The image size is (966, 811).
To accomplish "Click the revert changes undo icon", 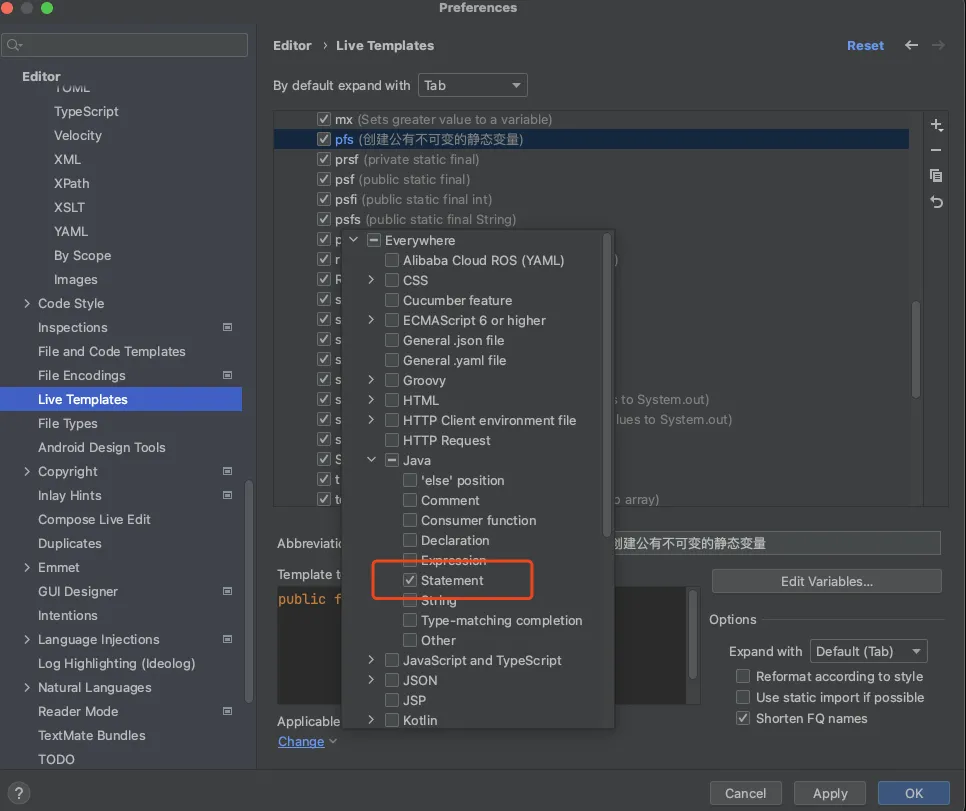I will coord(936,202).
